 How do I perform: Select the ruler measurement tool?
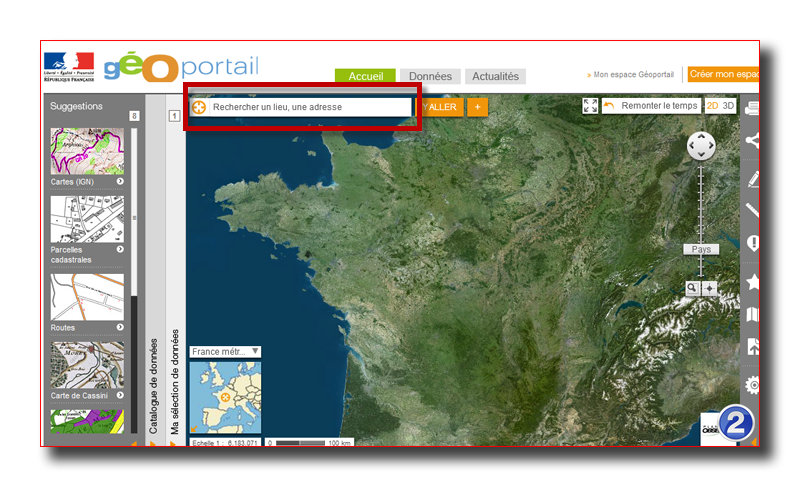point(753,210)
